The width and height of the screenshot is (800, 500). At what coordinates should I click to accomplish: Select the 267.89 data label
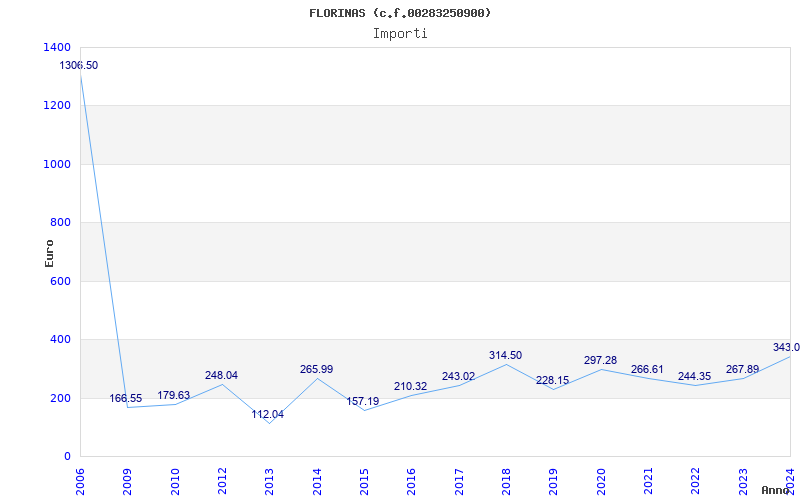742,369
